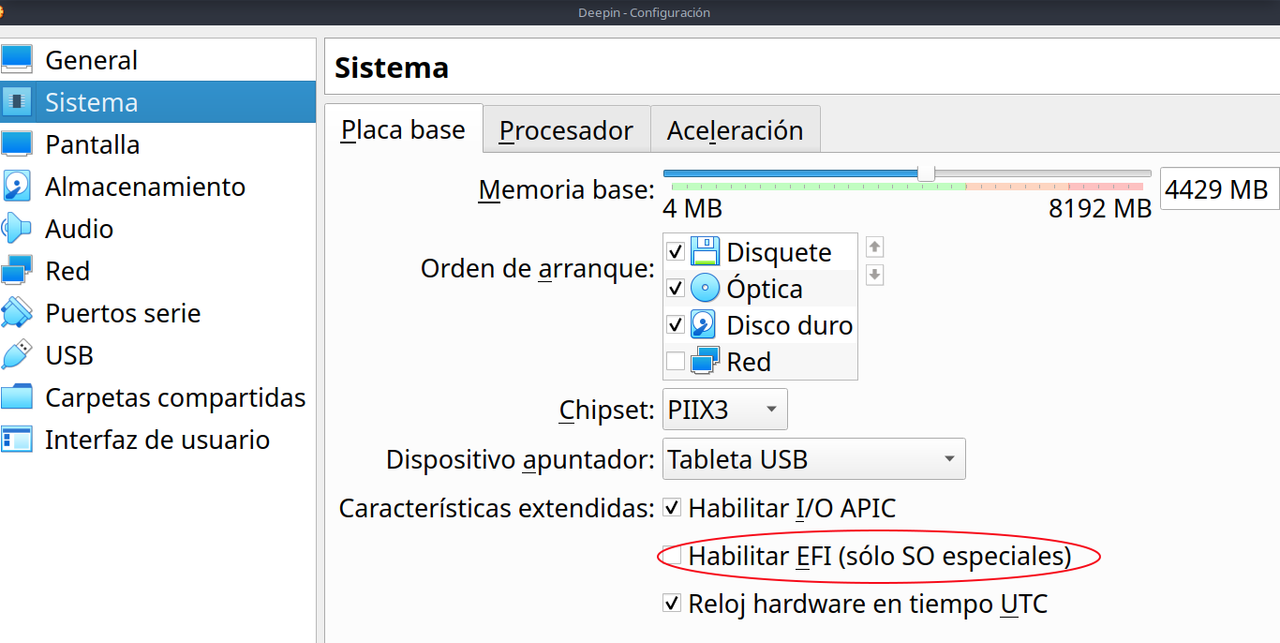Open the Audio speaker icon
This screenshot has height=643, width=1280.
coord(17,228)
